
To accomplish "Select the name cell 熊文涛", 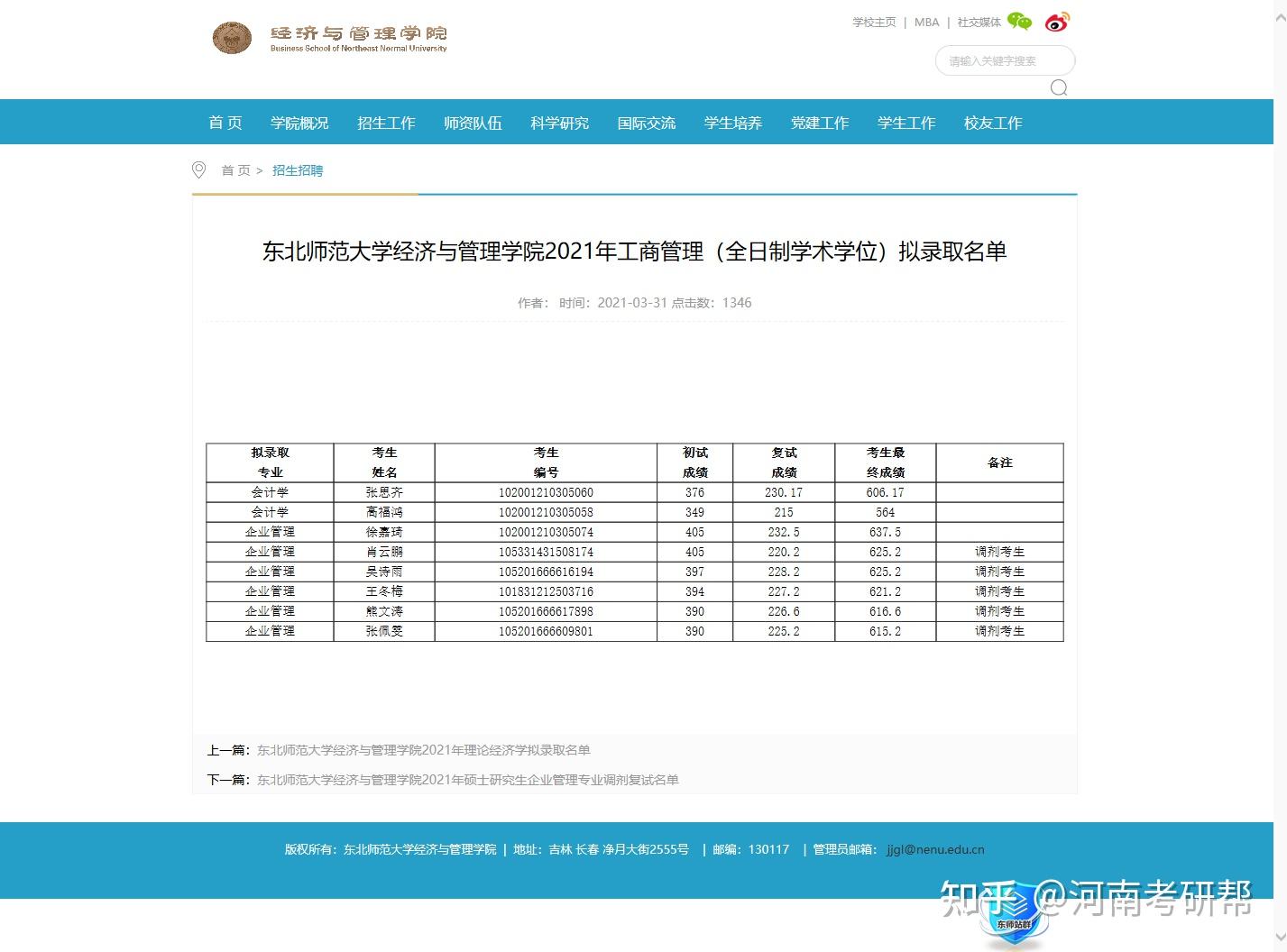I will point(384,611).
